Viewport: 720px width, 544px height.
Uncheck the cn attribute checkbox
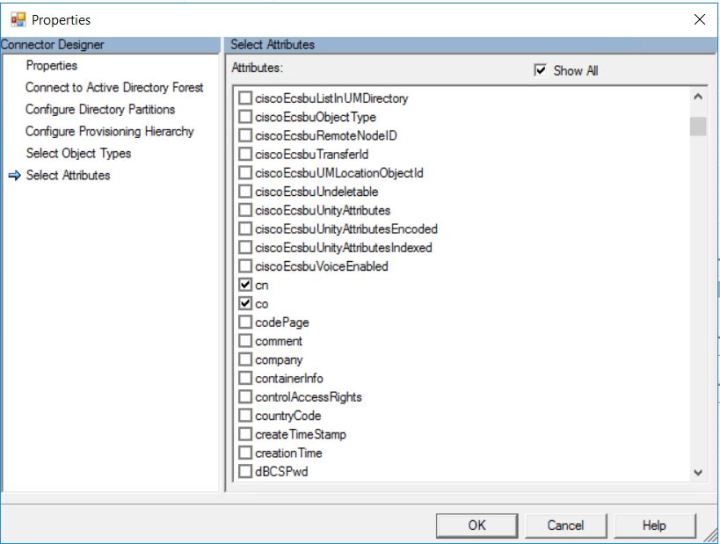click(246, 285)
